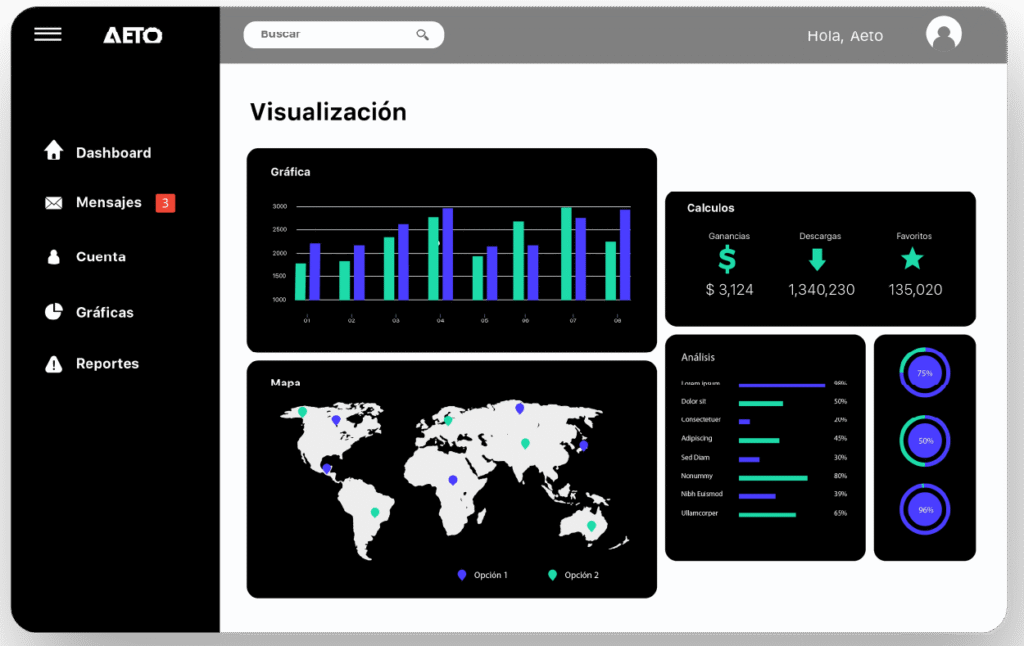Click the search magnifier icon

(423, 35)
